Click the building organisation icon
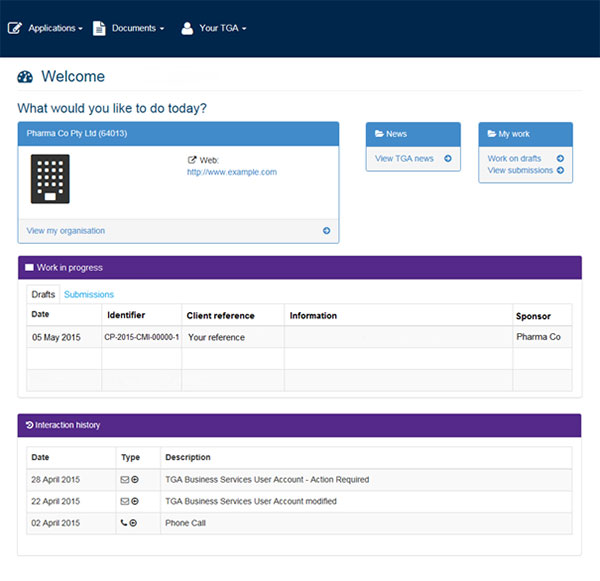 coord(49,180)
